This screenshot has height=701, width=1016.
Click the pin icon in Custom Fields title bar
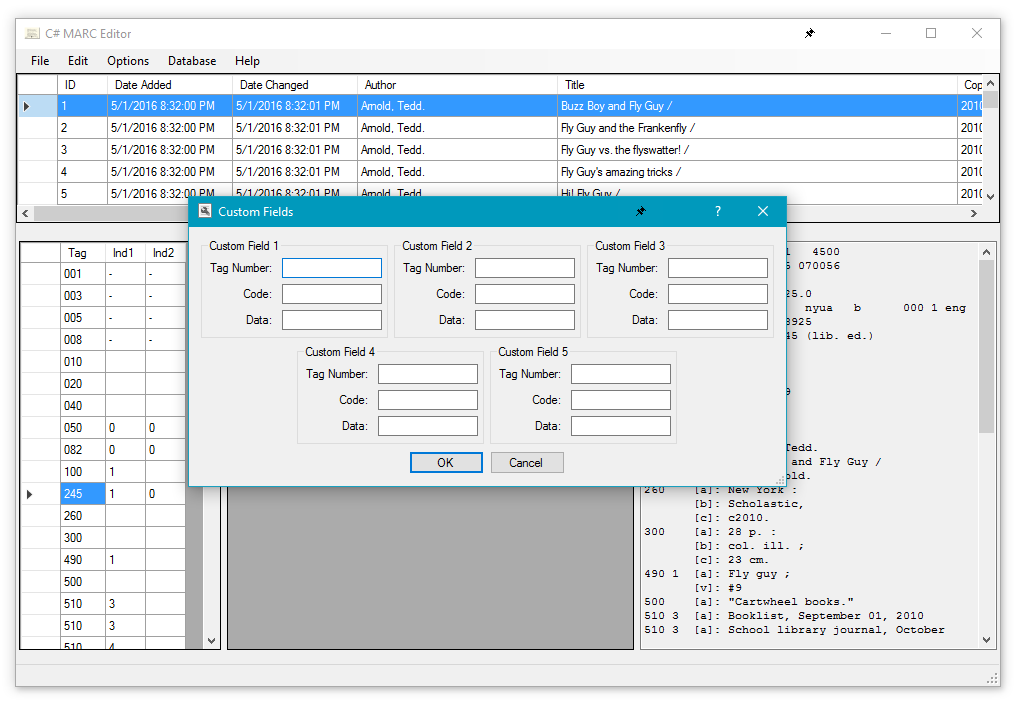point(640,212)
